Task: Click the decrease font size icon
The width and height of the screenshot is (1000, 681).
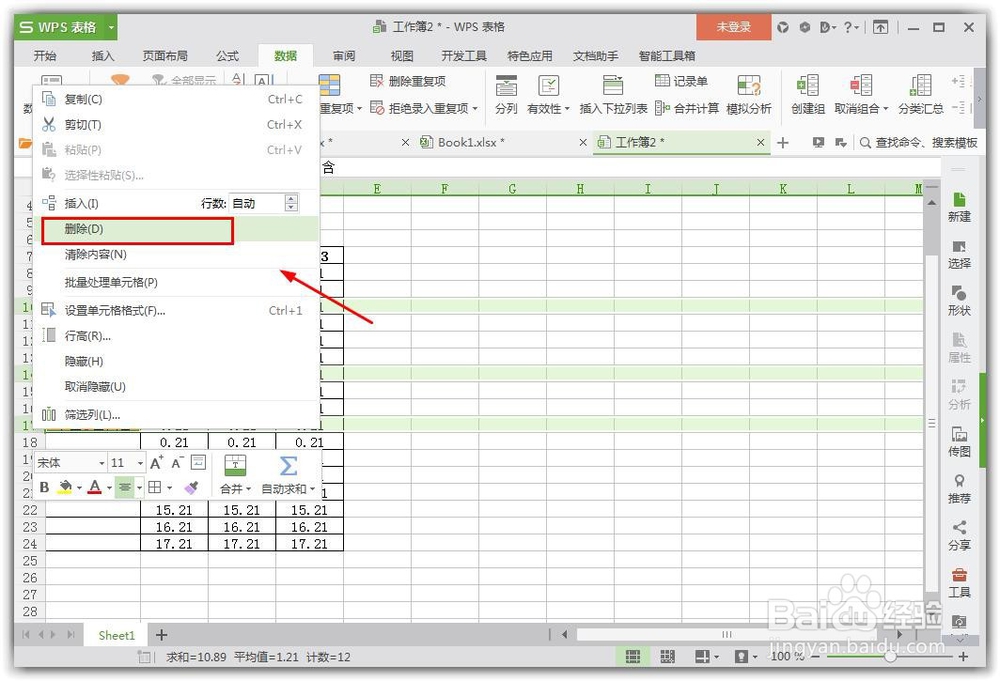Action: pos(178,463)
